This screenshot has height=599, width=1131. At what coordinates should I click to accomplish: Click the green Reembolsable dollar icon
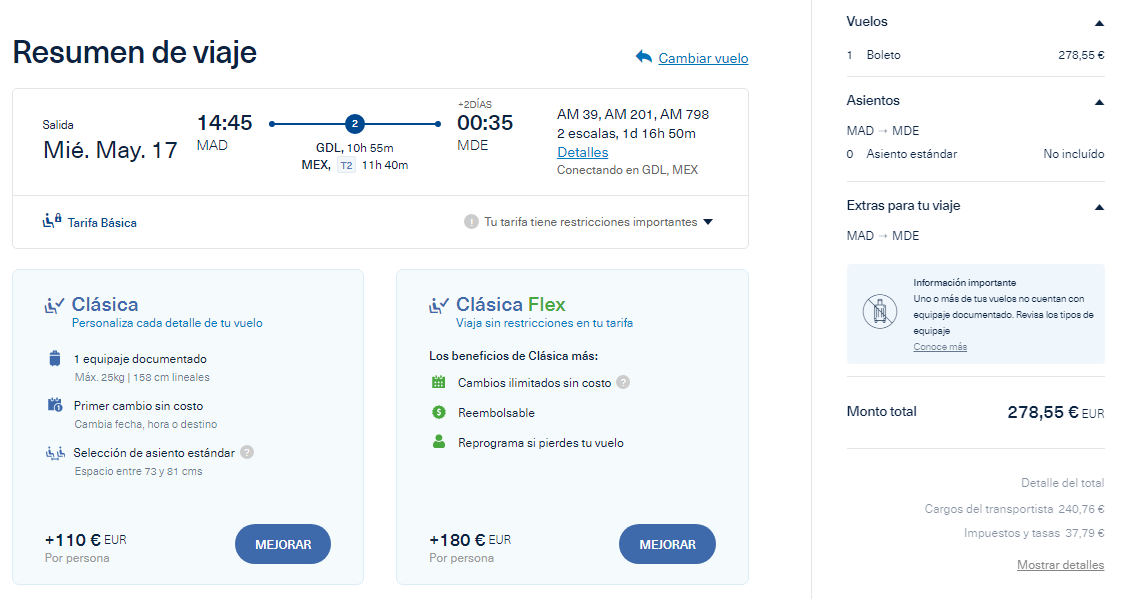(x=439, y=412)
